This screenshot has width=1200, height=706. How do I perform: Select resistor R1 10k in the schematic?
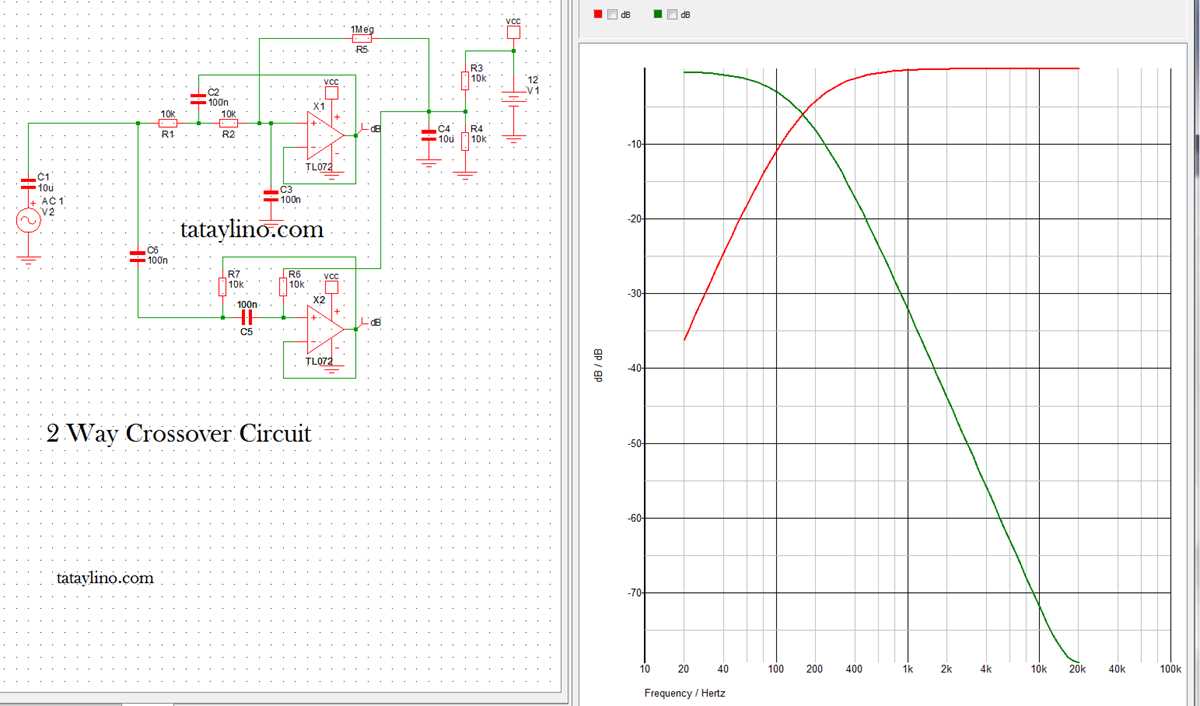click(168, 123)
